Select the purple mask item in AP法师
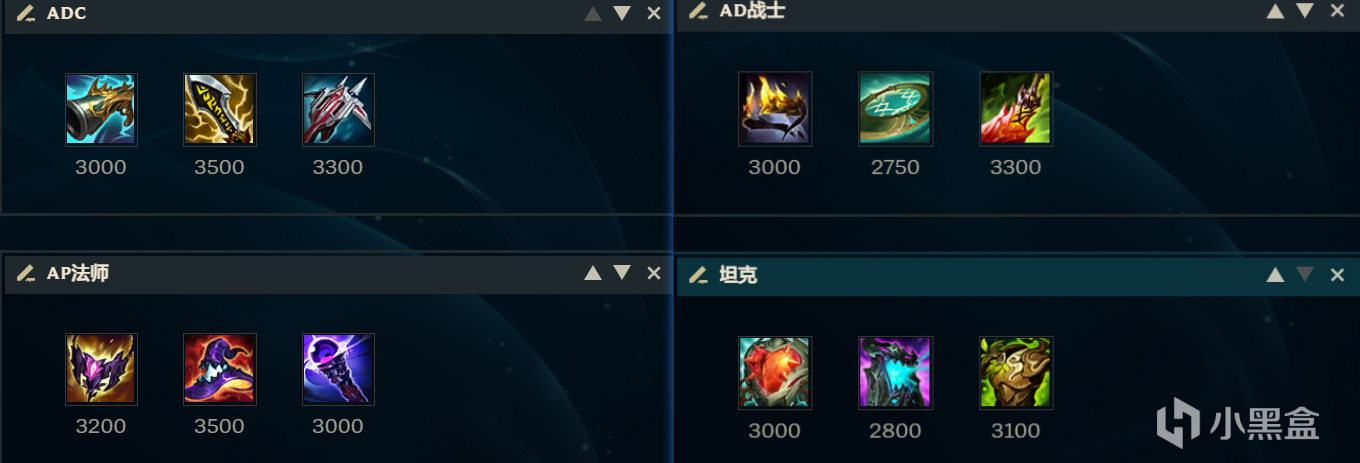Screen dimensions: 1360x463 pos(101,369)
